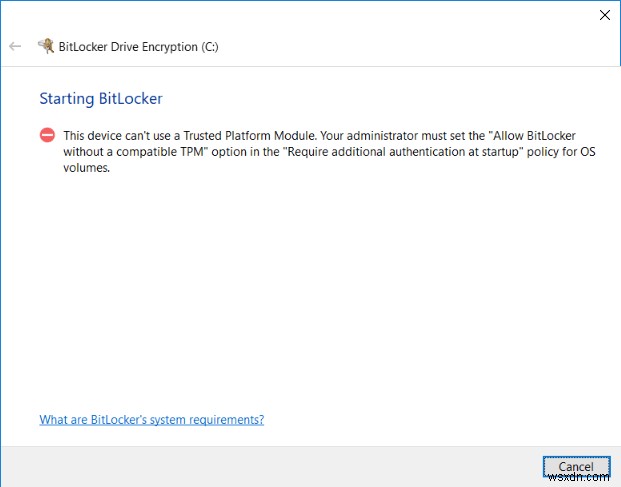The image size is (621, 487).
Task: Click the Cancel button
Action: (x=576, y=467)
